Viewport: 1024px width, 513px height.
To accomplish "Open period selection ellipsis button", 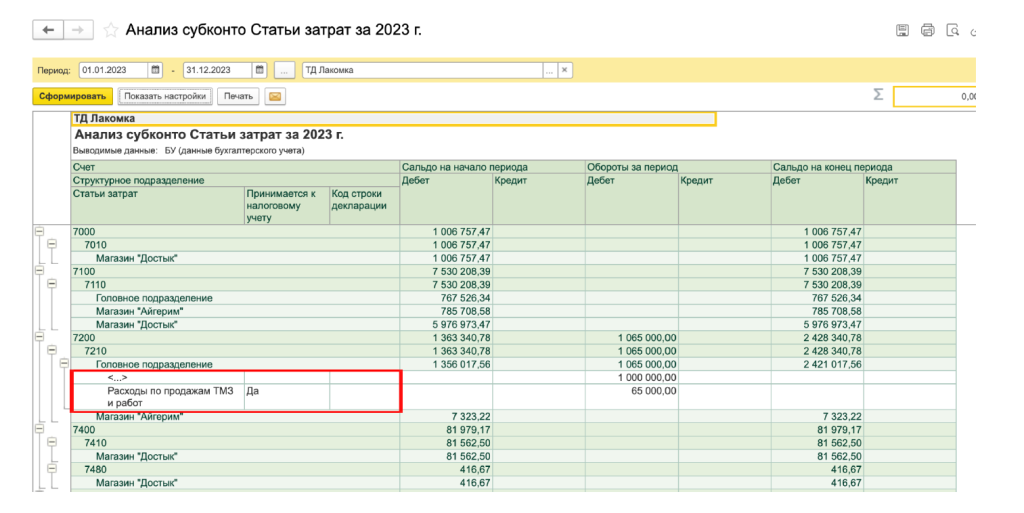I will [285, 70].
